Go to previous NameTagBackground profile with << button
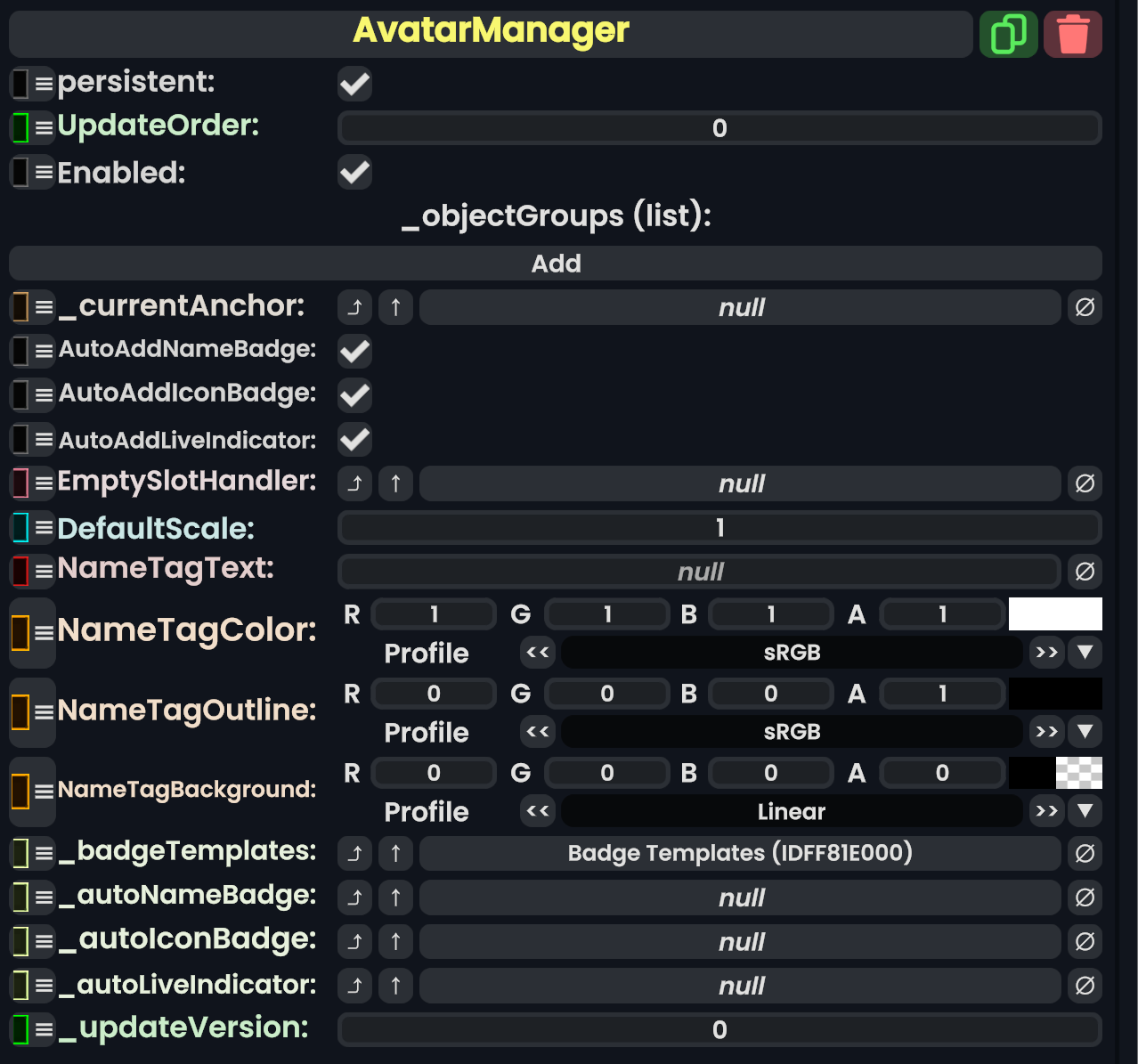Image resolution: width=1138 pixels, height=1064 pixels. point(538,811)
